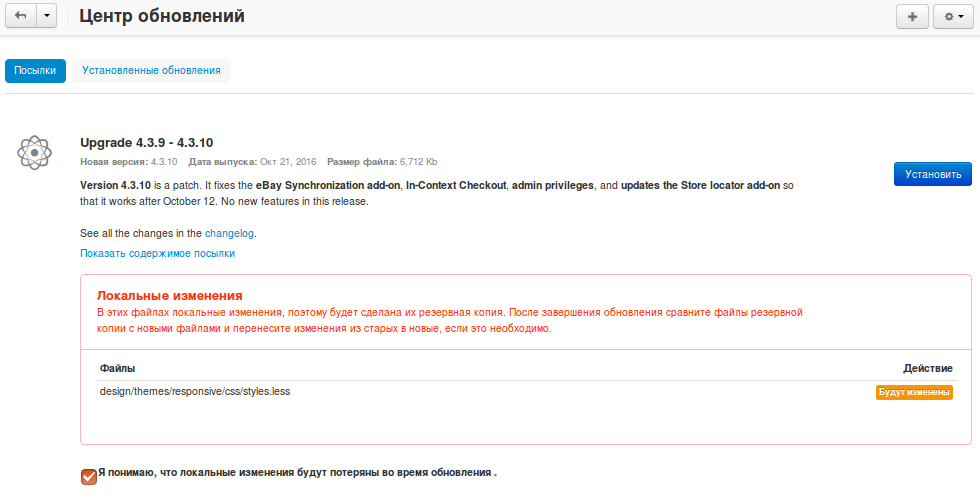
Task: Click the Центр обновлений page title
Action: click(161, 17)
